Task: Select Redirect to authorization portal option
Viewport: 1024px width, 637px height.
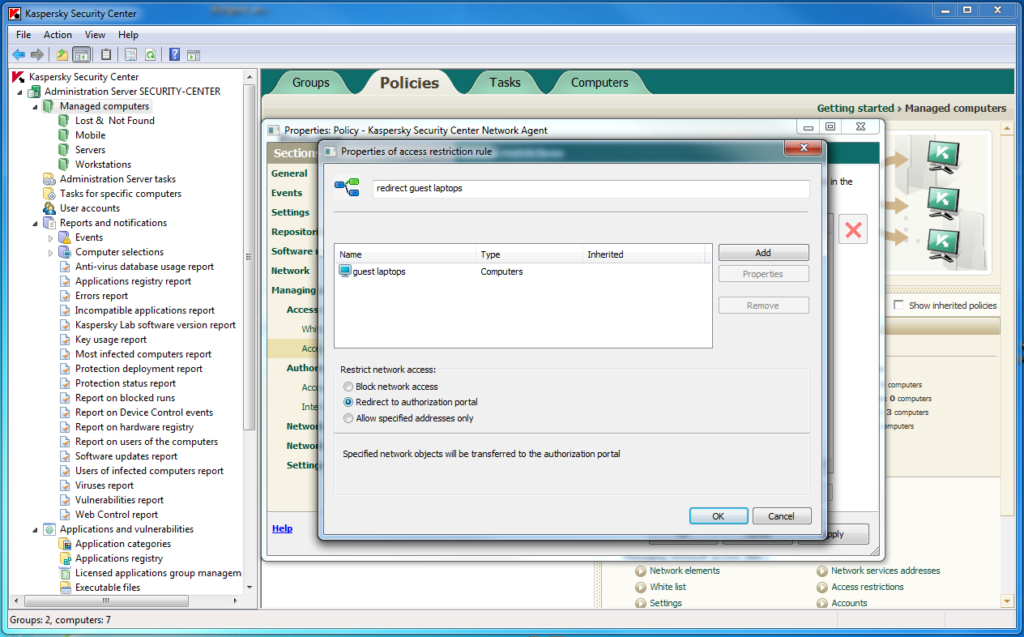Action: click(x=348, y=402)
